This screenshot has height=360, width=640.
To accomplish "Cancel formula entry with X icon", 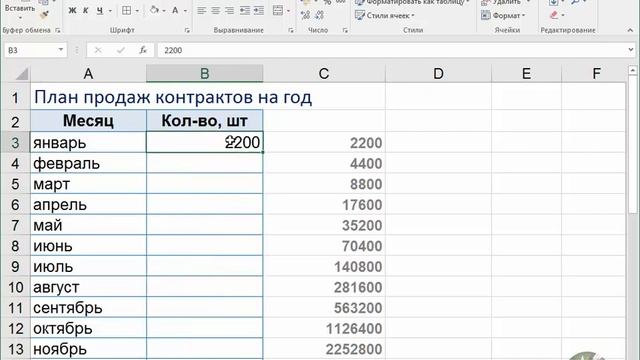I will click(x=98, y=50).
